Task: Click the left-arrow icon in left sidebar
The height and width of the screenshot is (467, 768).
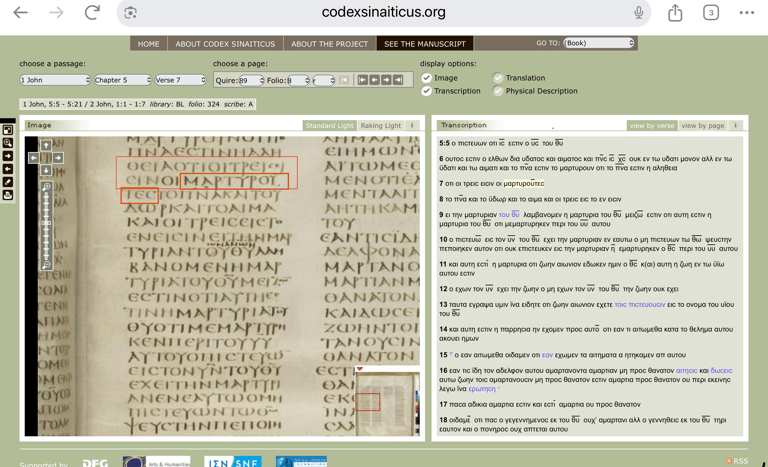Action: [8, 169]
